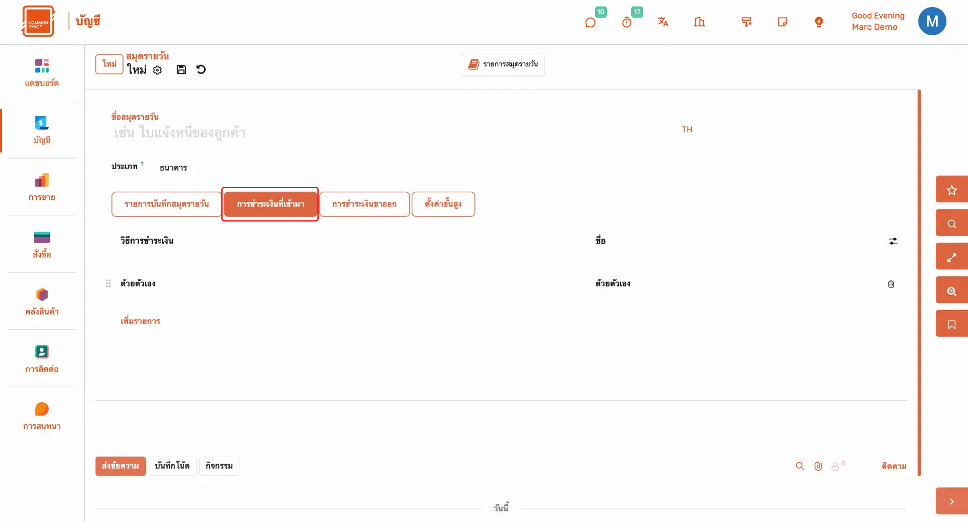Screen dimensions: 968x521
Task: Click the expand fullscreen arrows button
Action: tap(951, 257)
